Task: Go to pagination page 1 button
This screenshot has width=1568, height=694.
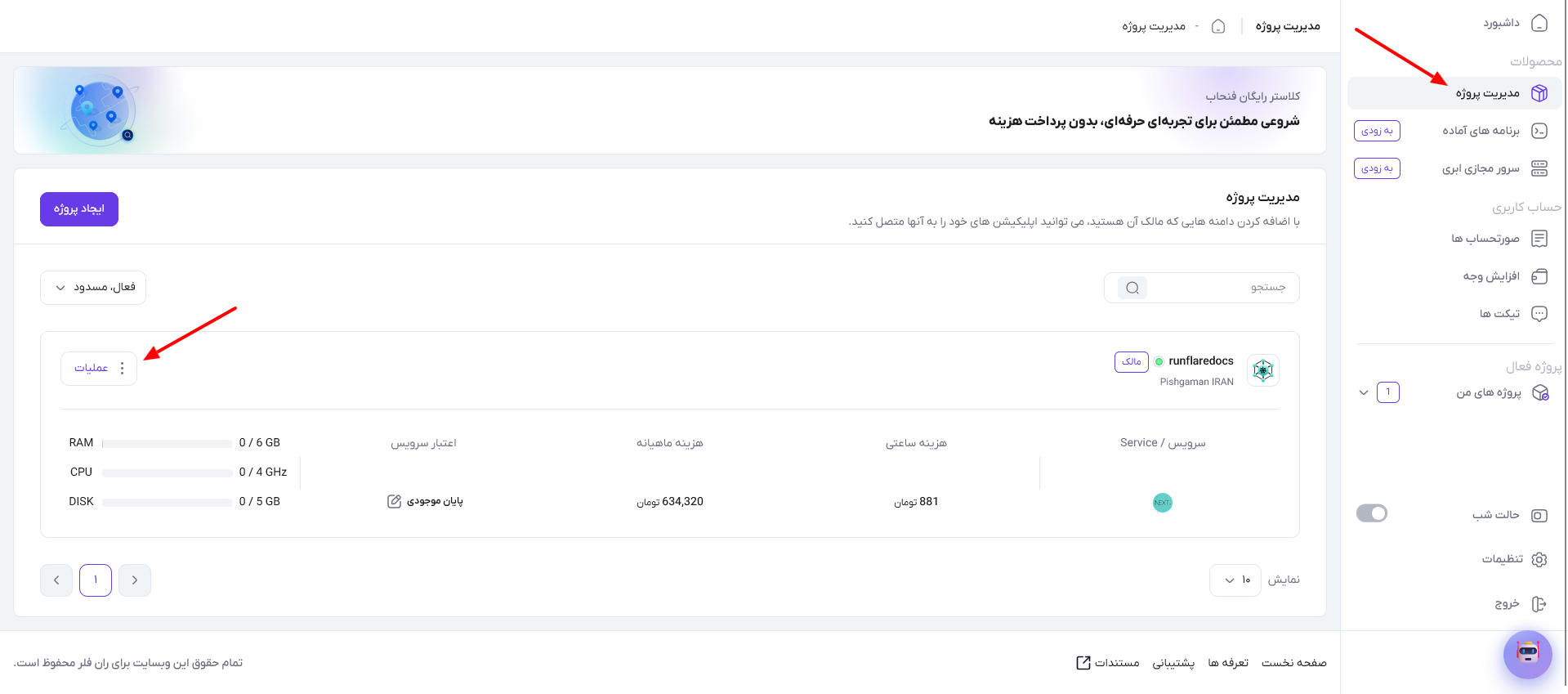Action: [96, 580]
